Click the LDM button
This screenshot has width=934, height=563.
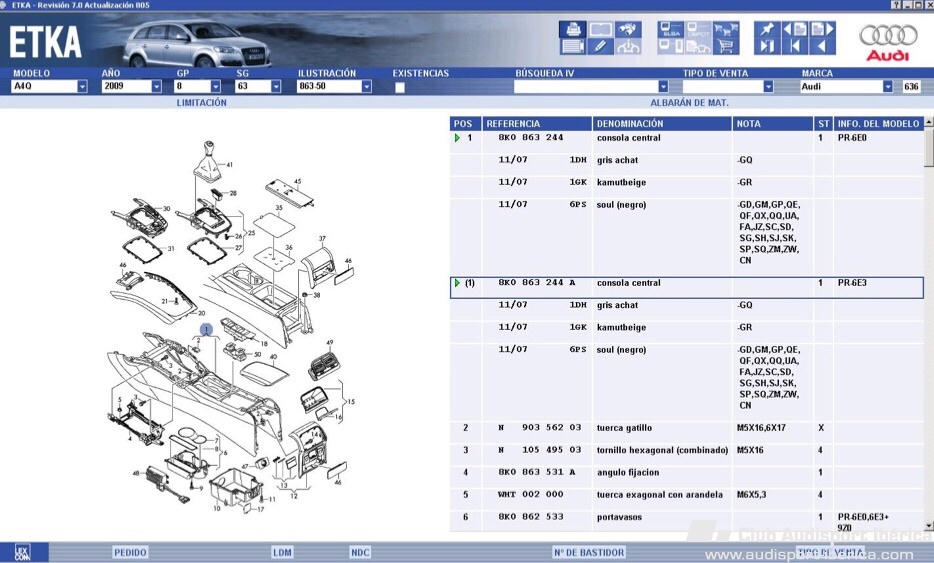point(282,552)
